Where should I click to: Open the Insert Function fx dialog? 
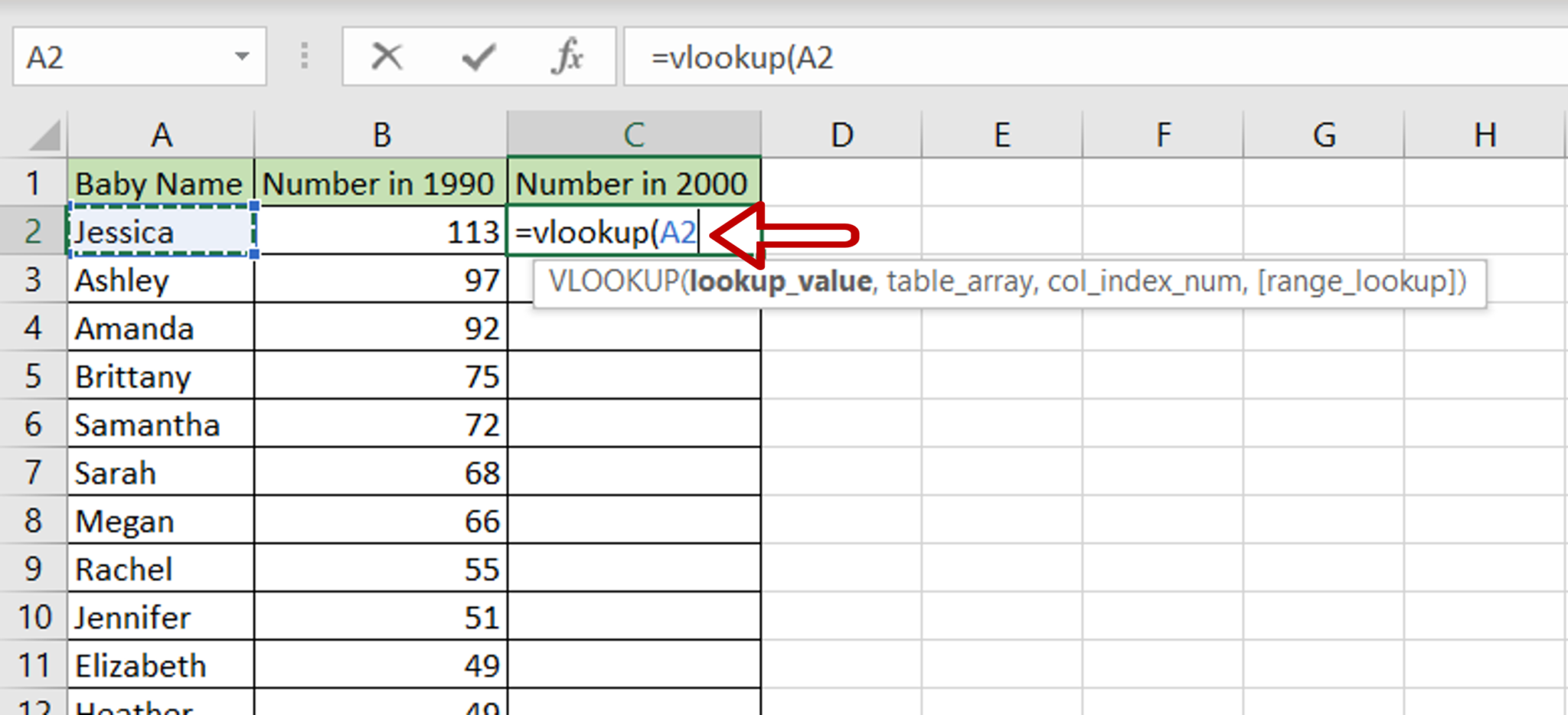[x=567, y=57]
